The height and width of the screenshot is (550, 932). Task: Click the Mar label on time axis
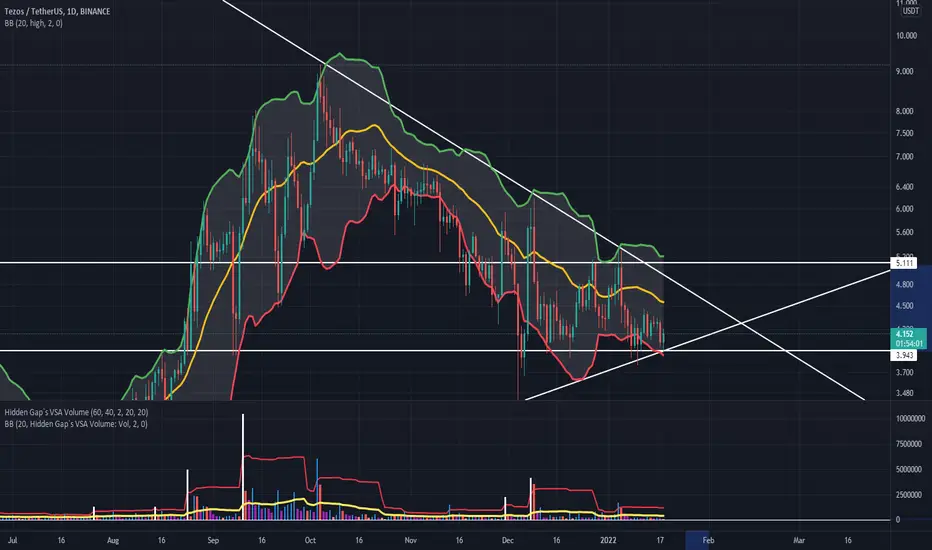(799, 540)
